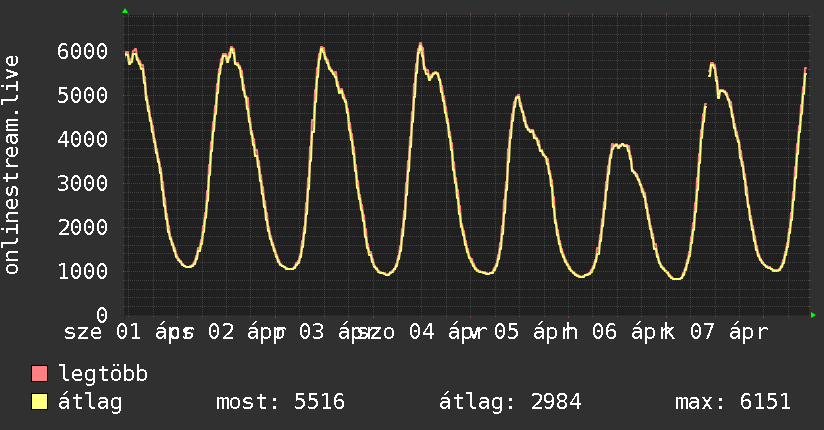824x430 pixels.
Task: Click the 0 y-axis label
Action: (102, 315)
